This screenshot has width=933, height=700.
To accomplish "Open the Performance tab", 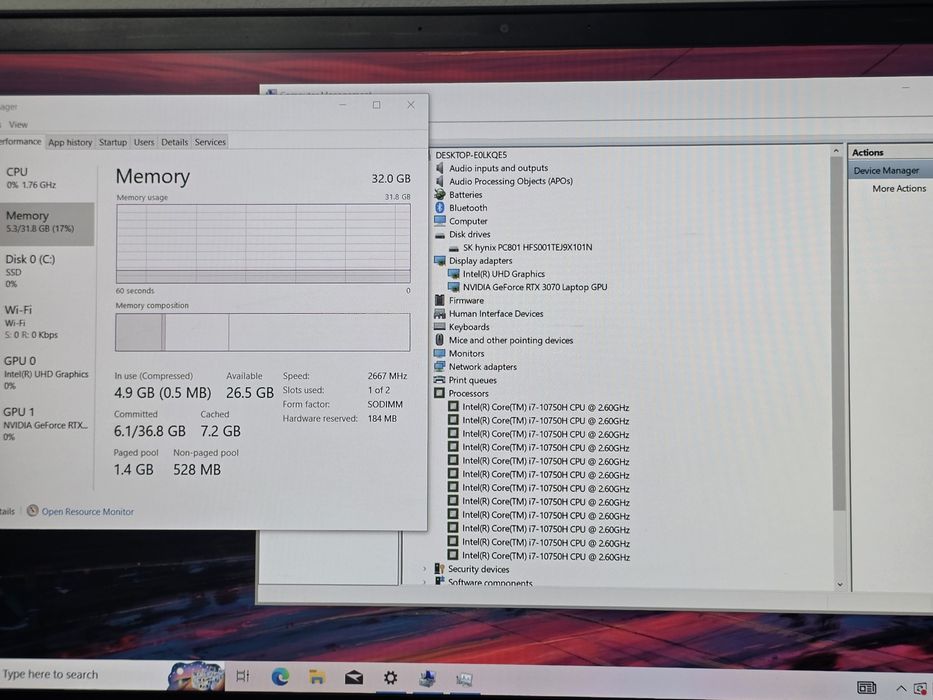I will coord(20,142).
